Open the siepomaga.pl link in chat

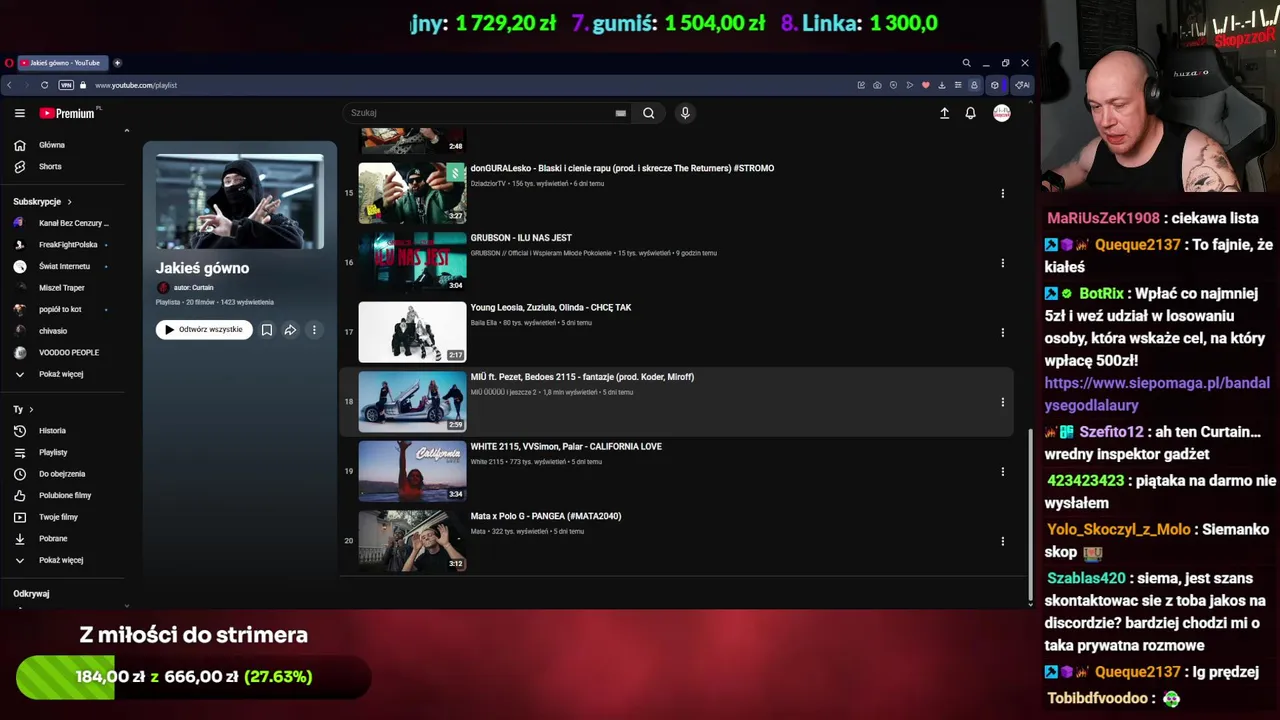coord(1157,394)
